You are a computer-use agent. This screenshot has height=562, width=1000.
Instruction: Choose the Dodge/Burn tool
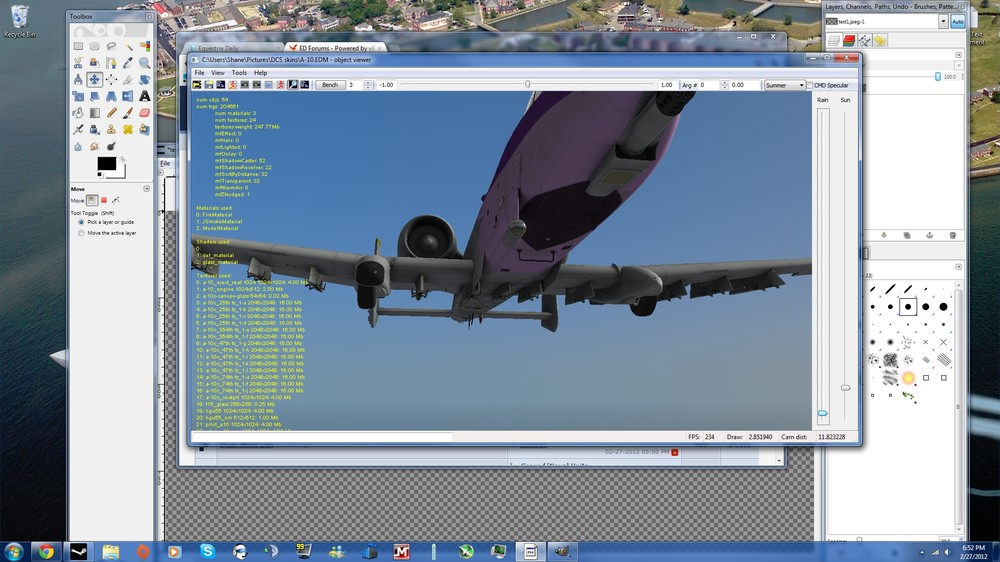click(111, 146)
